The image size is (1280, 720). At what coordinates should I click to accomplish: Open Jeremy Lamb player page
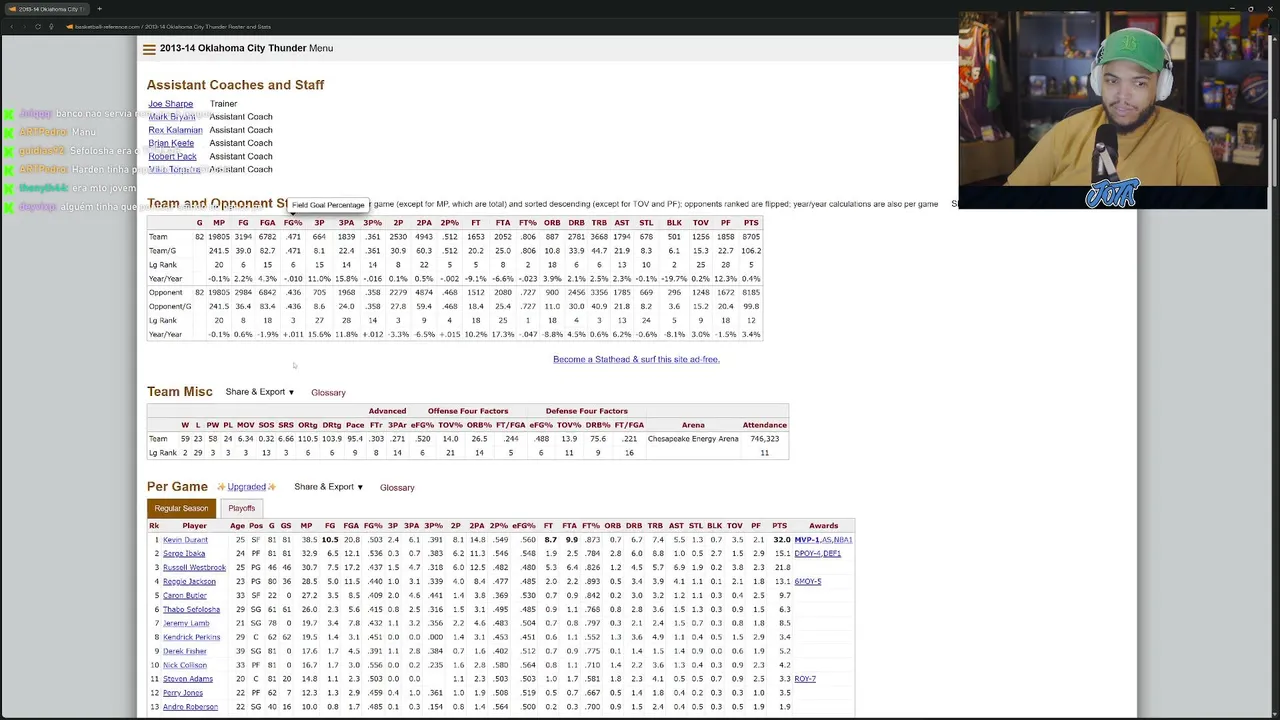tap(186, 623)
